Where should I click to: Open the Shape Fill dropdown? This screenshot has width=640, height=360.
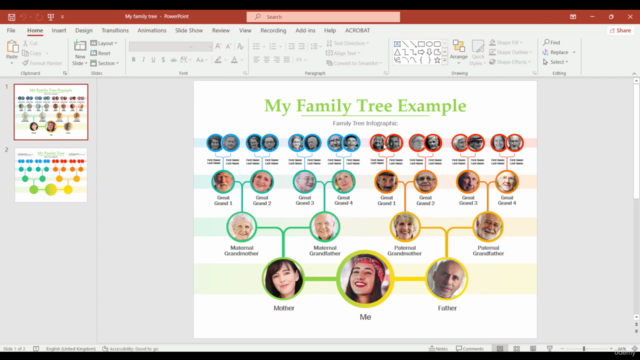(x=506, y=42)
